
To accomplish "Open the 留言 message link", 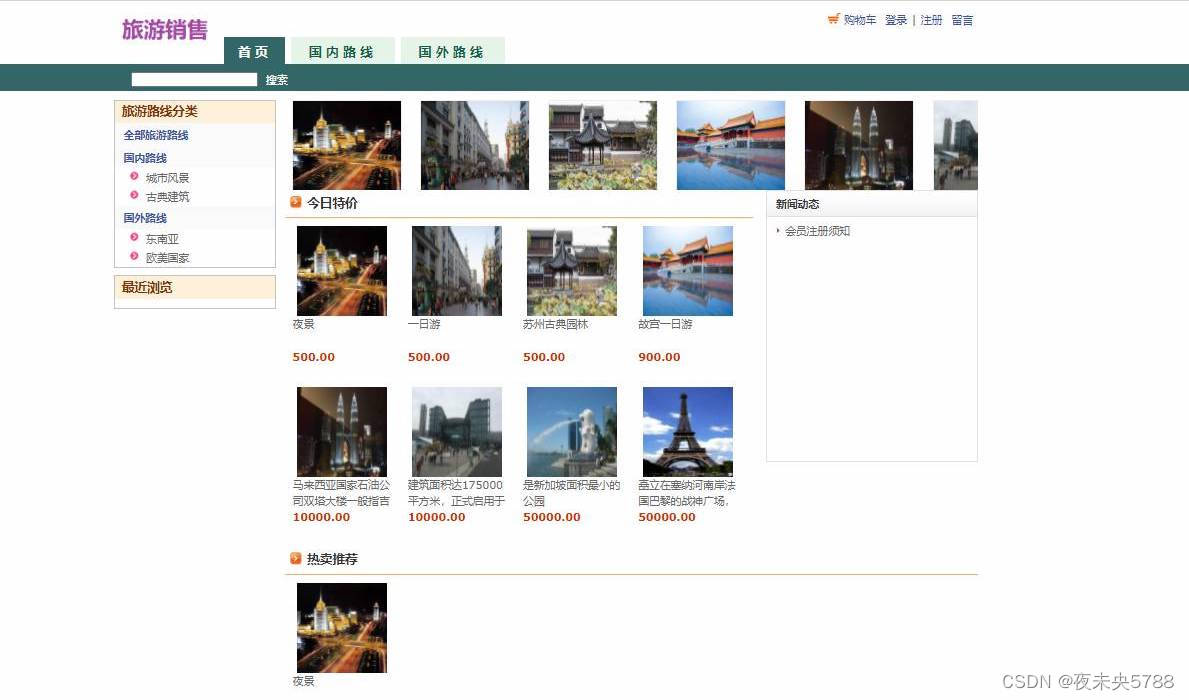I will pos(962,20).
